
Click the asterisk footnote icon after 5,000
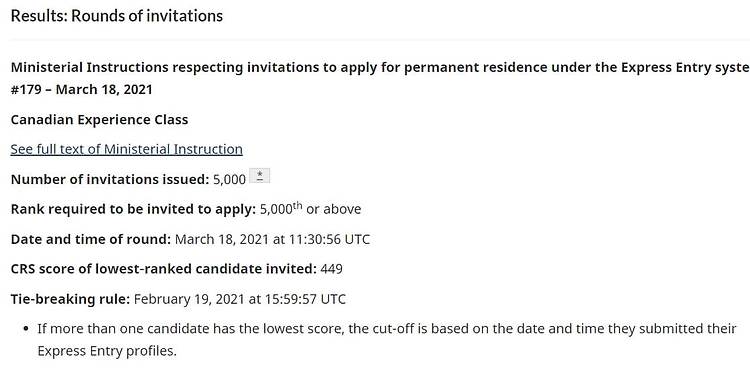tap(260, 176)
